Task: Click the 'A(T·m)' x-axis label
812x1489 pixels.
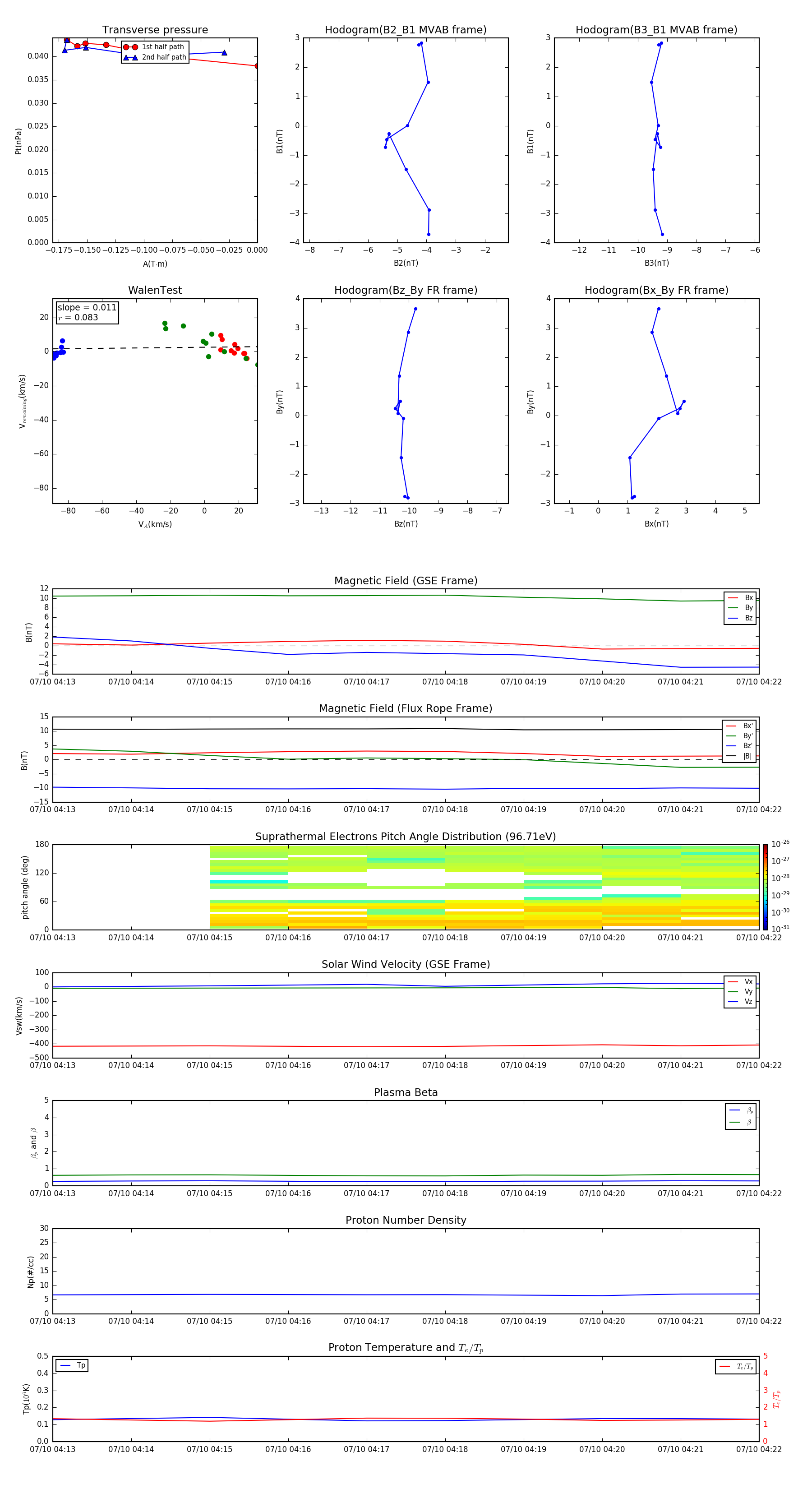Action: click(x=155, y=264)
